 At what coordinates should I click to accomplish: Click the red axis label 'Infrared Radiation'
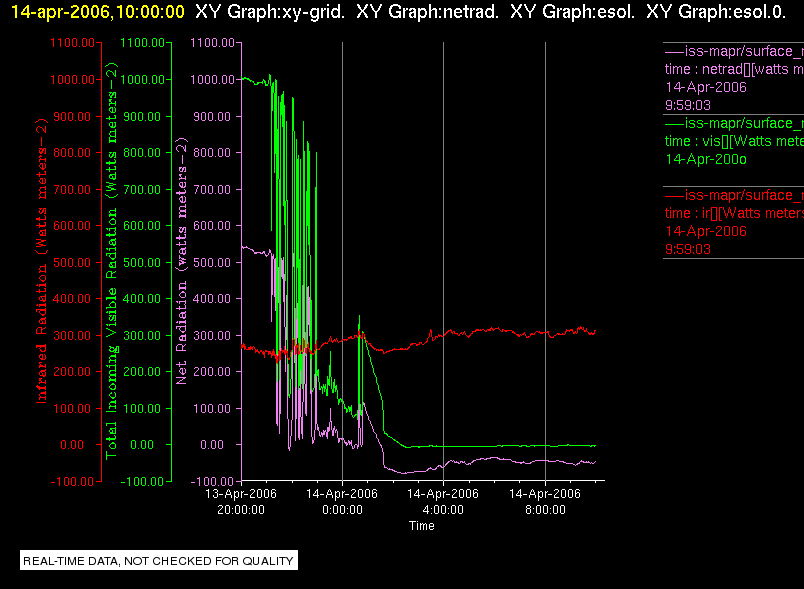click(41, 261)
